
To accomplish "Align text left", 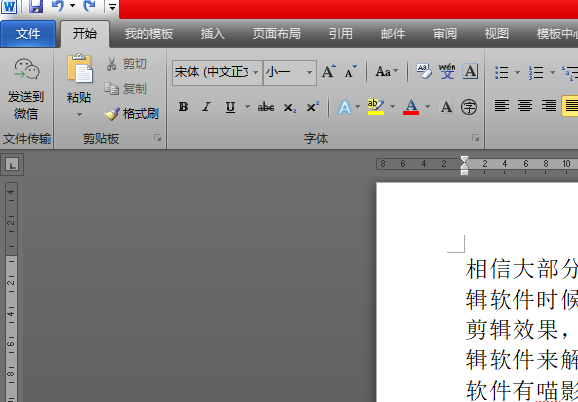I will pos(502,106).
